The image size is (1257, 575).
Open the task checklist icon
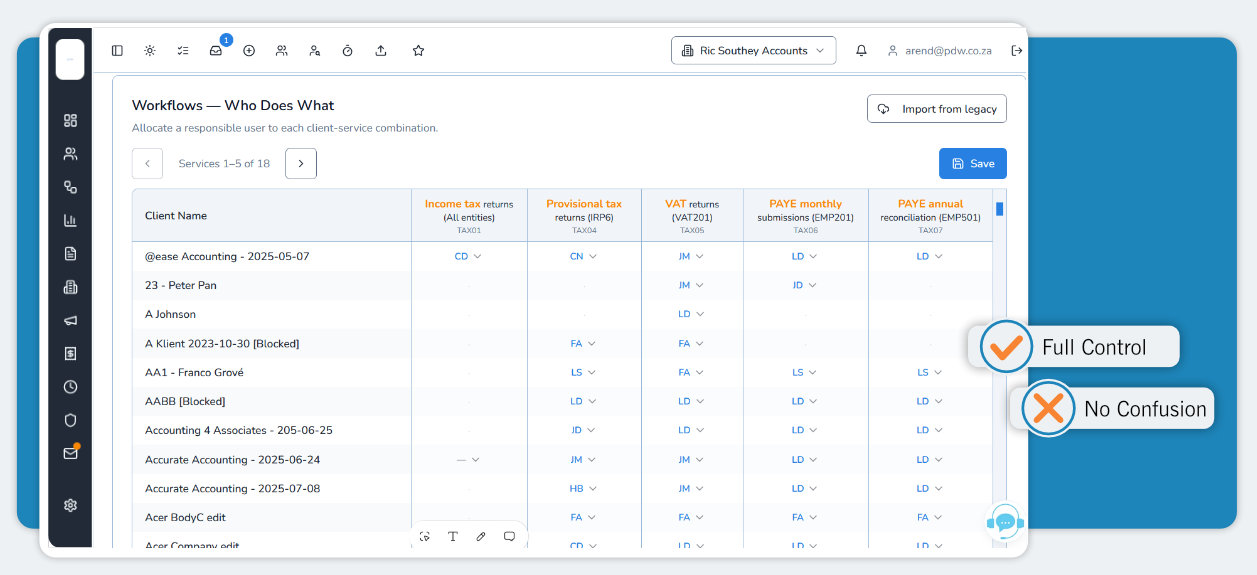point(183,51)
